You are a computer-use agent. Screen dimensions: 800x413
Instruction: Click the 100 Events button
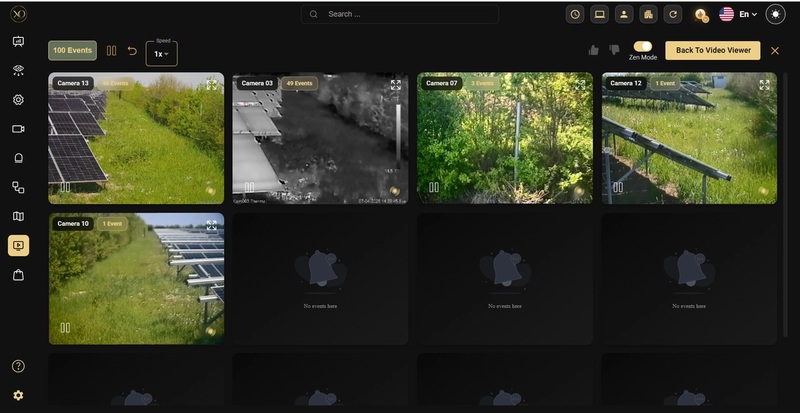72,51
